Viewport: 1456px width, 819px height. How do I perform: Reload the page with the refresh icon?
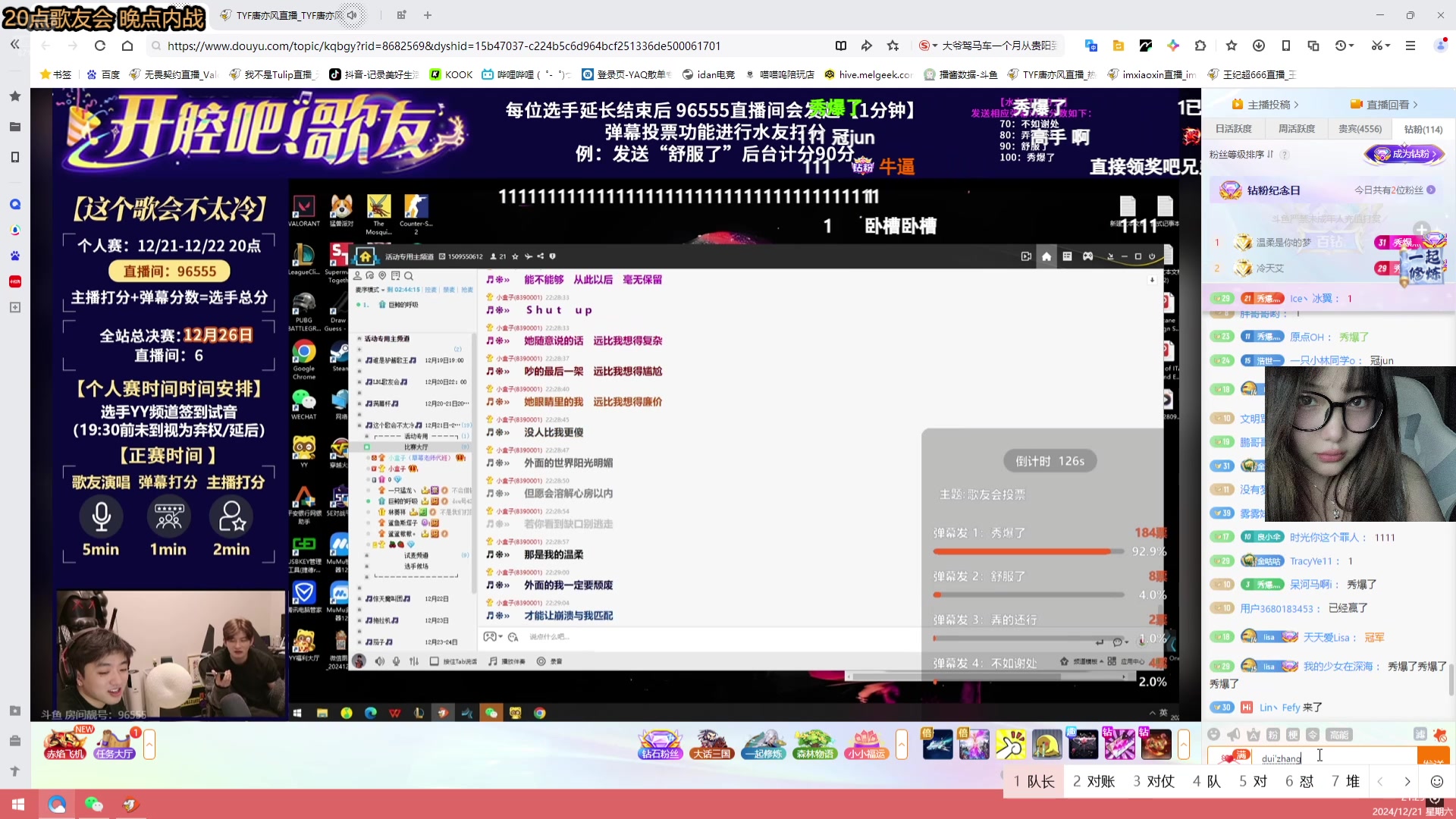point(99,45)
